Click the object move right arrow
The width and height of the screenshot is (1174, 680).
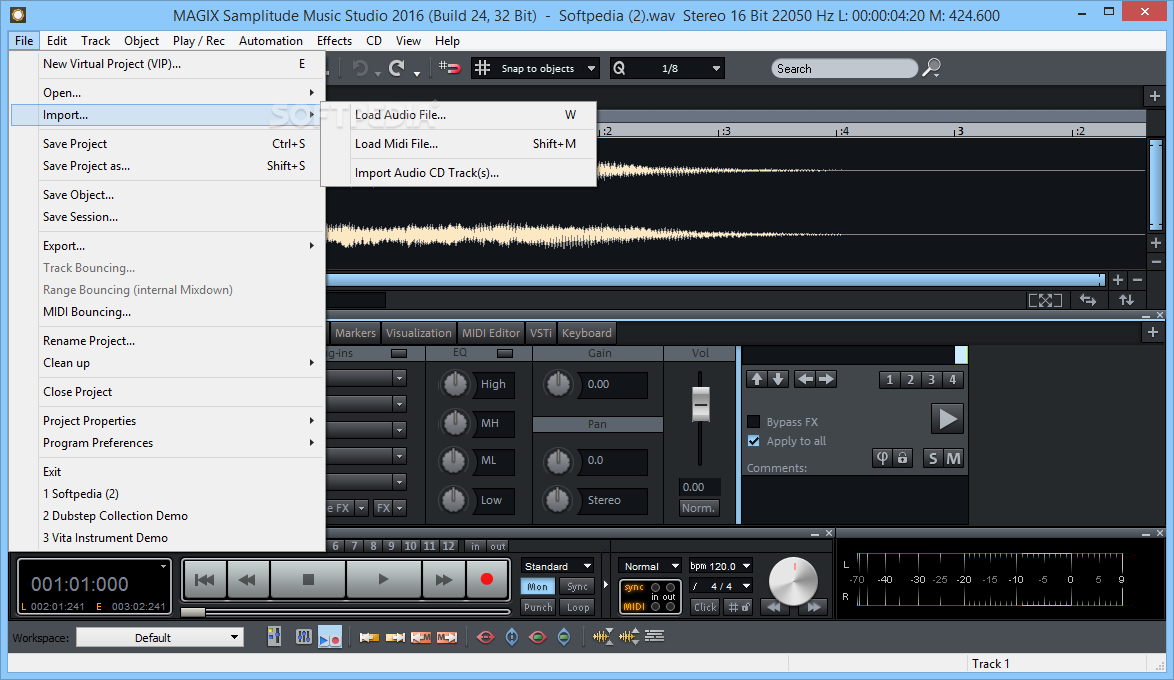pyautogui.click(x=826, y=379)
